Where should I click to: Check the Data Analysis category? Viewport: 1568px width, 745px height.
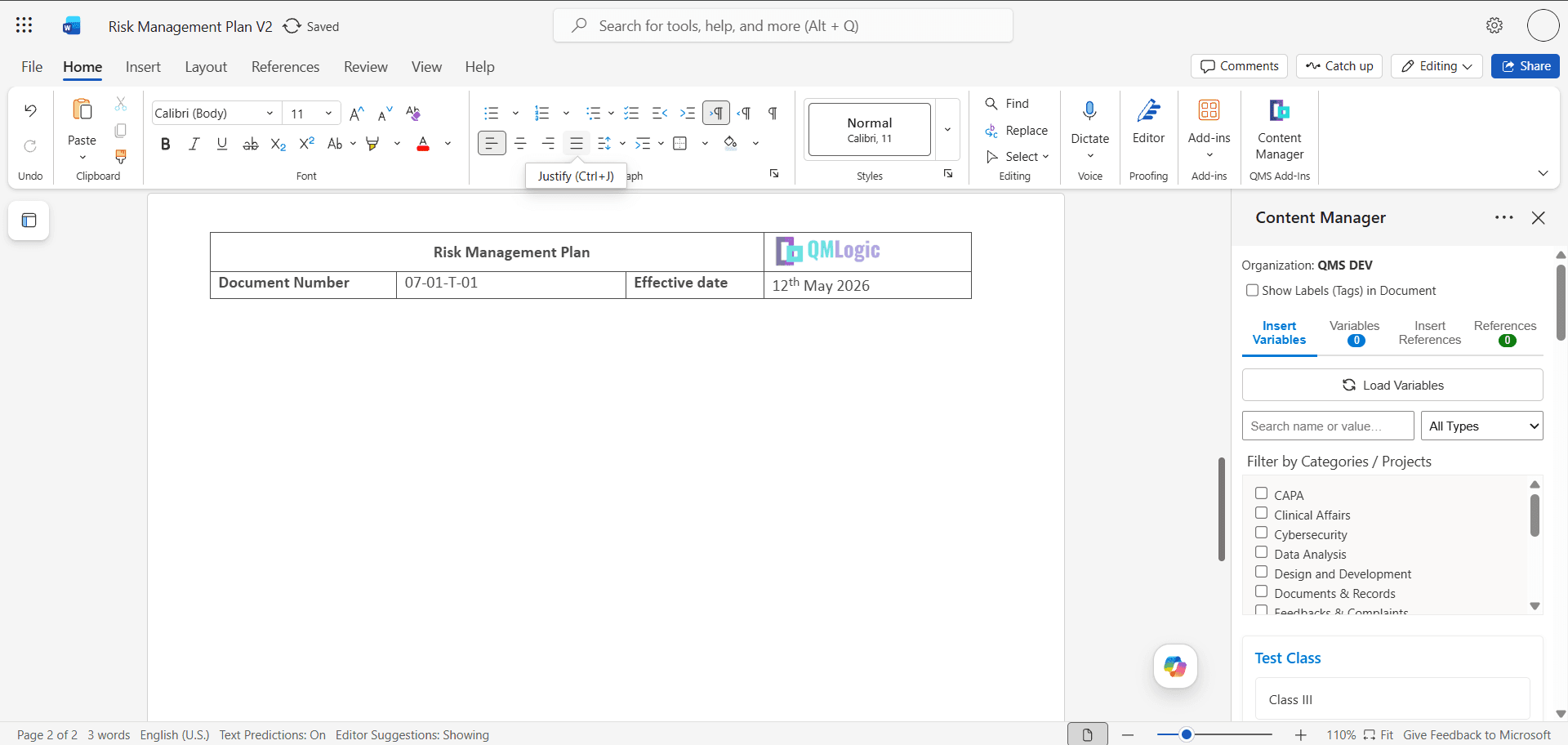coord(1262,552)
